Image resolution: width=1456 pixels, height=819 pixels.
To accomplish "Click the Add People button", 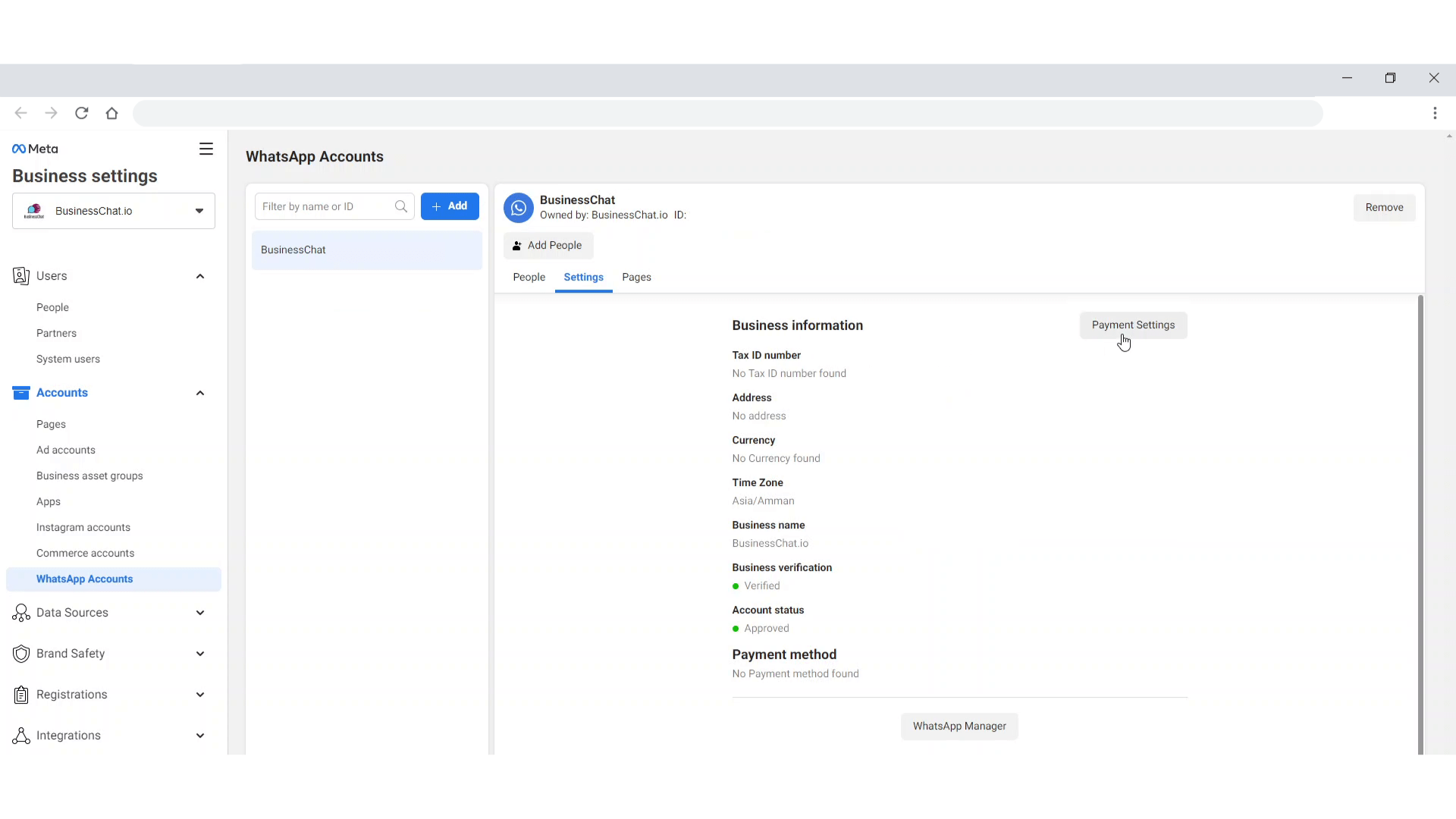I will [548, 245].
